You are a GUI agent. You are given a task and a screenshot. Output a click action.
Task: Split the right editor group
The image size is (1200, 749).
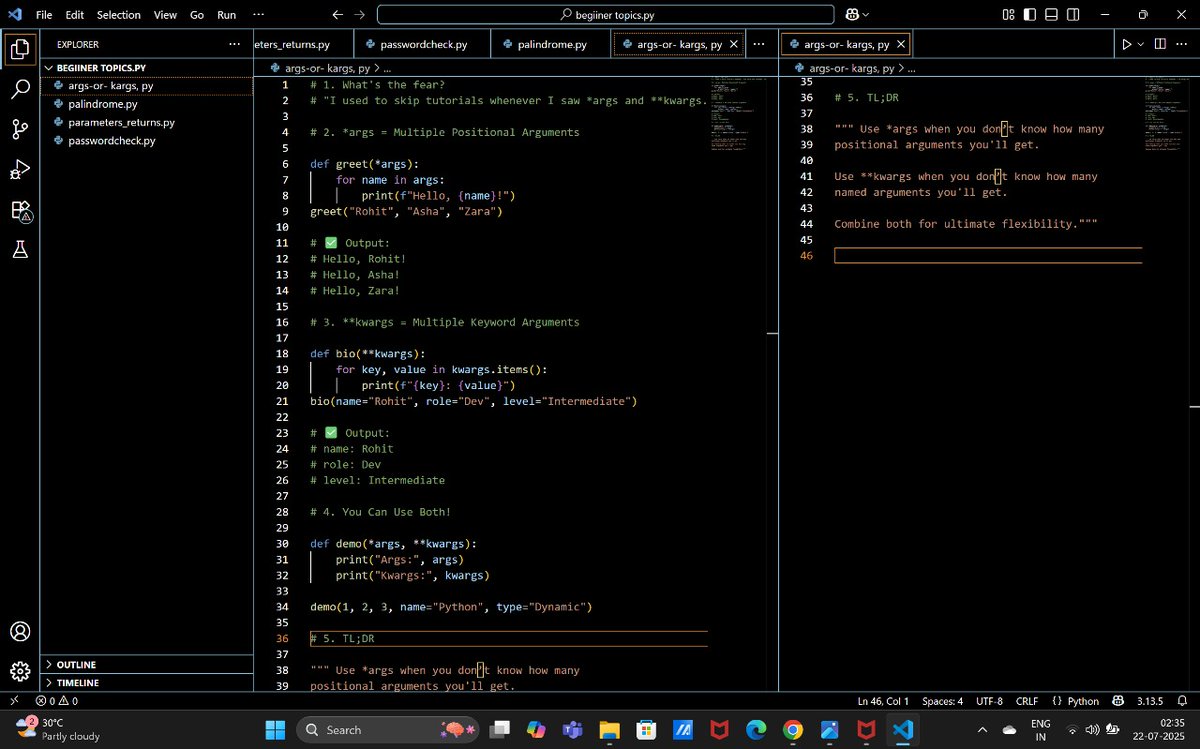[1160, 44]
